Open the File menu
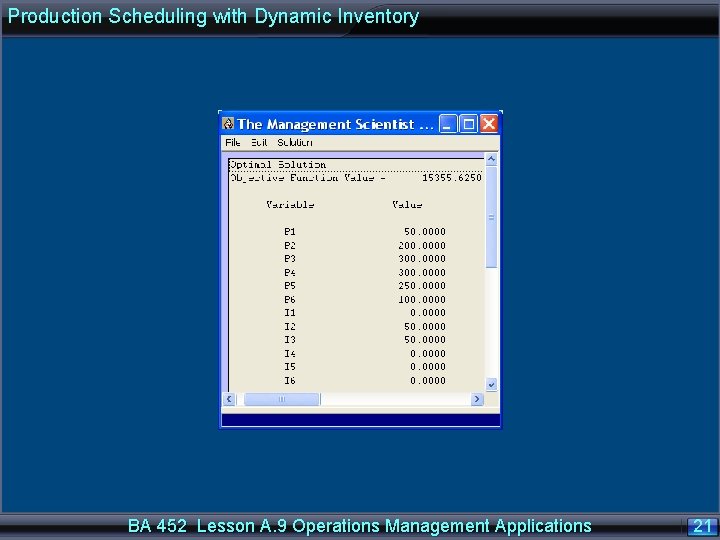720x540 pixels. (x=232, y=142)
